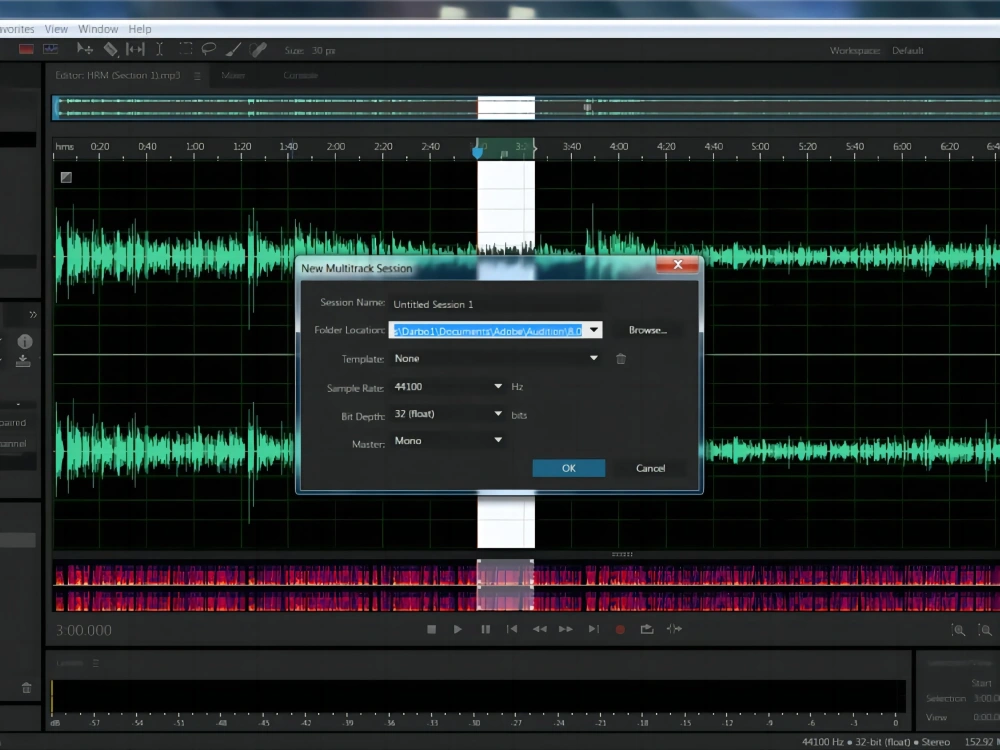This screenshot has height=750, width=1000.
Task: Open the Sample Rate dropdown
Action: pyautogui.click(x=448, y=386)
